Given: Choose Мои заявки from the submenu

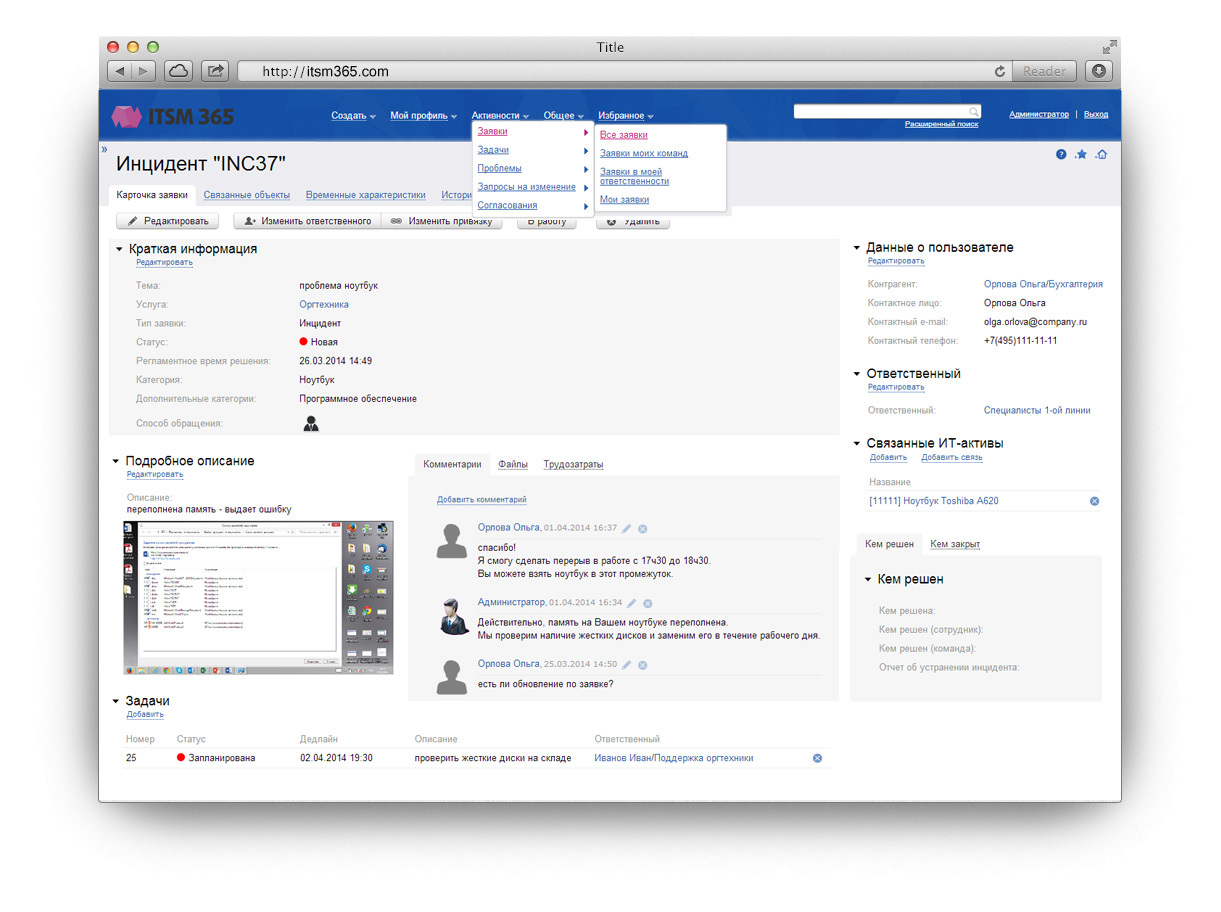Looking at the screenshot, I should point(625,200).
